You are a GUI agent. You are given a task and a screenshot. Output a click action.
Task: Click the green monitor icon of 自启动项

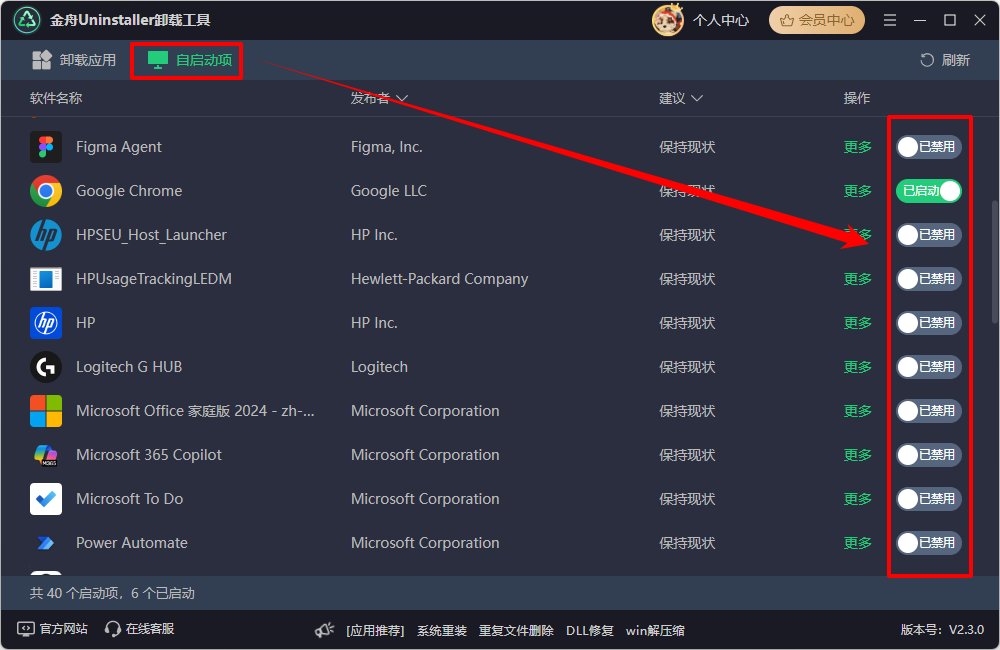tap(158, 60)
